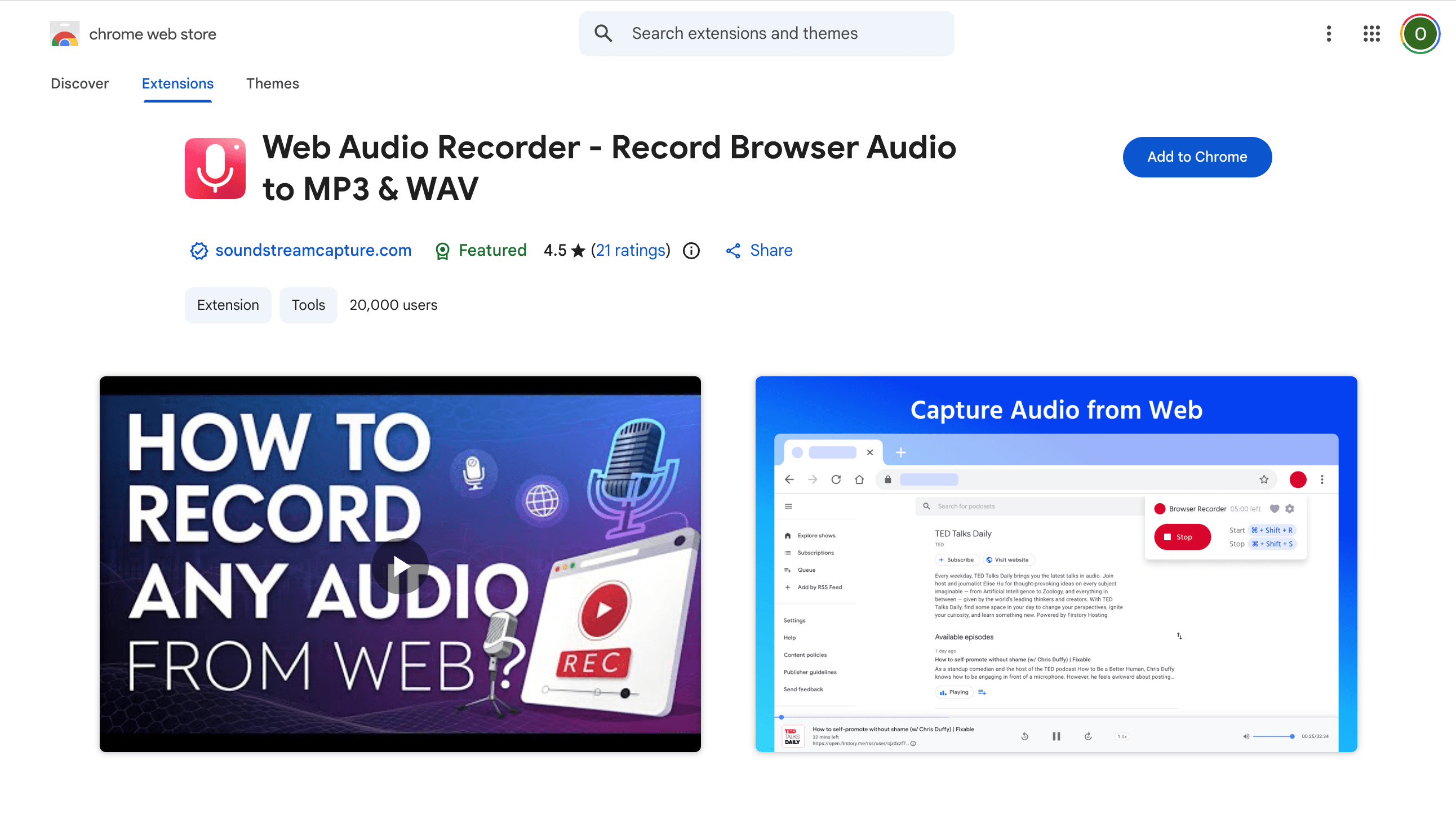Click the Tools category chip
1456x827 pixels.
(307, 305)
